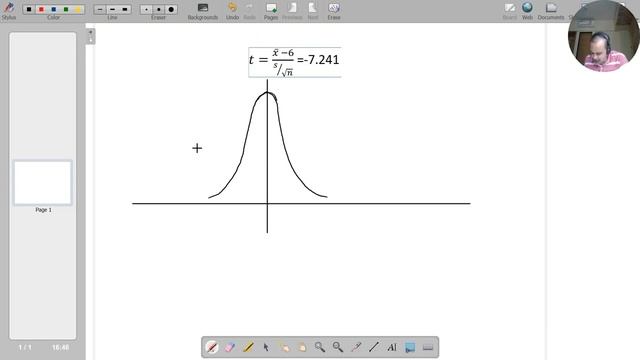The image size is (640, 360).
Task: Click the t-statistic formula text box
Action: tap(295, 62)
